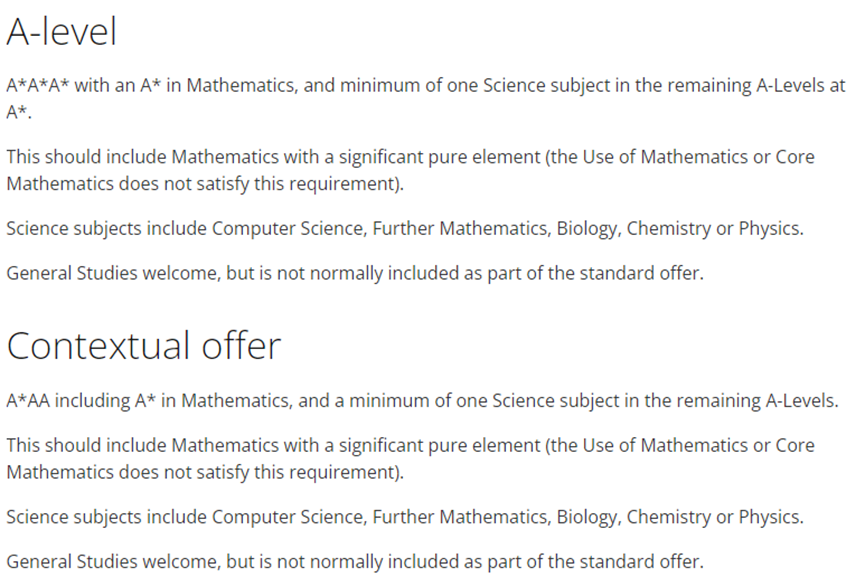Click 'Biology' in the A-level science list

[586, 229]
